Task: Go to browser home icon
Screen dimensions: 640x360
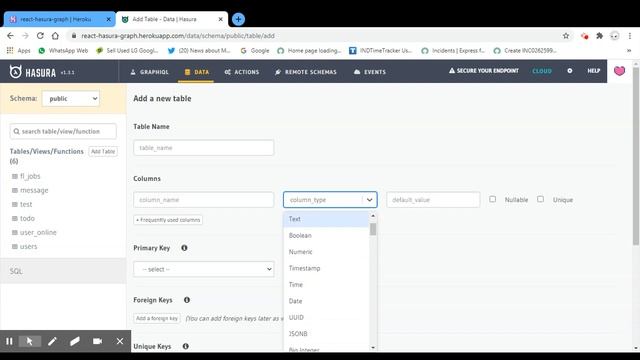Action: (x=55, y=36)
